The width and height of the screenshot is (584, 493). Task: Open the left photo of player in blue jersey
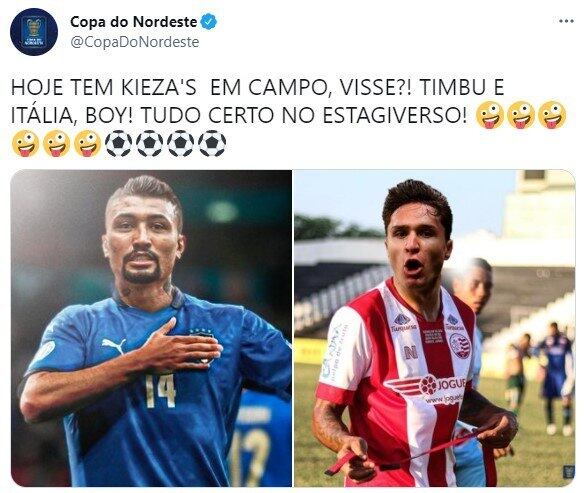pos(151,328)
